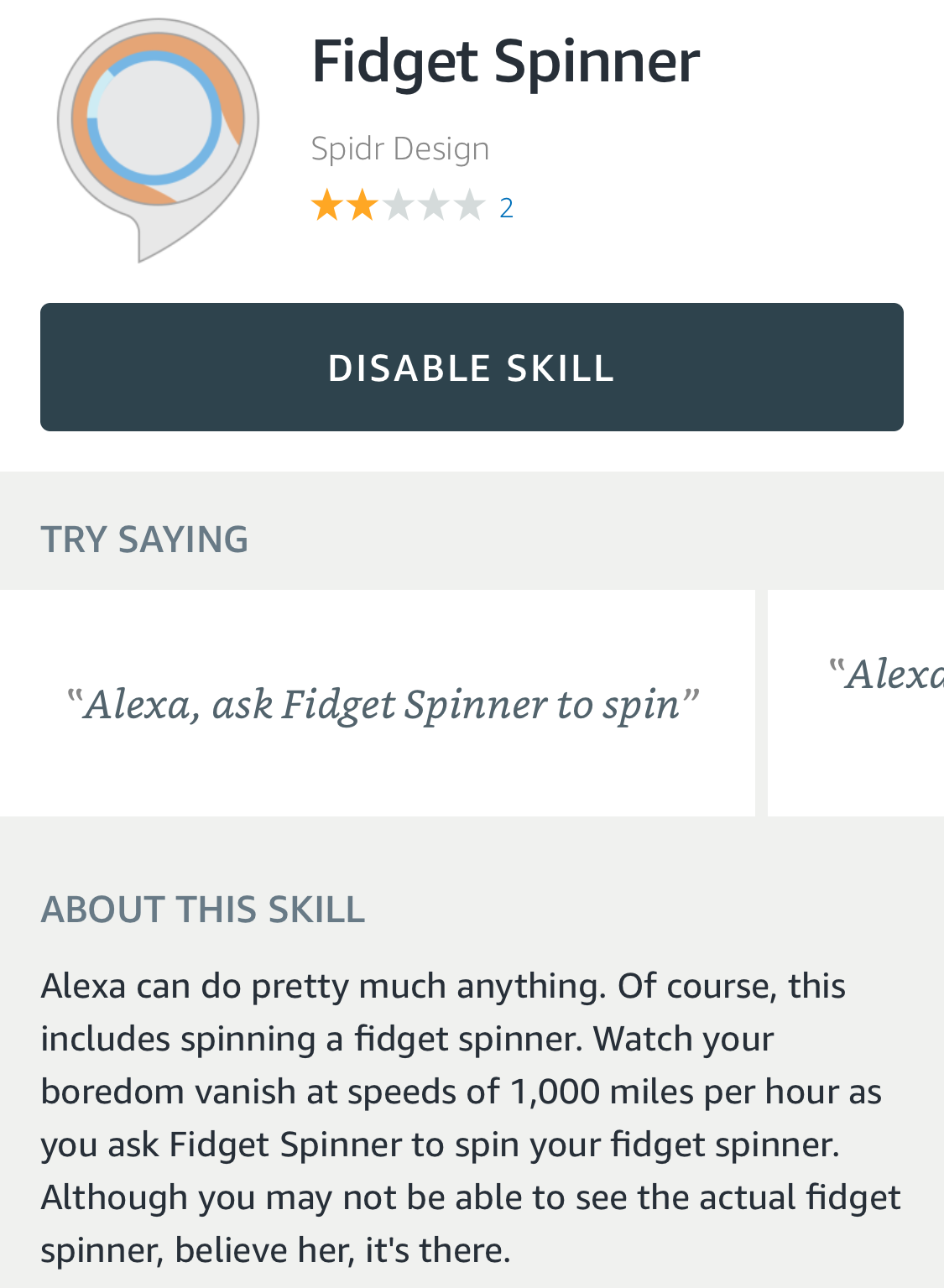Click the first gold rating star
This screenshot has height=1288, width=944.
point(326,206)
